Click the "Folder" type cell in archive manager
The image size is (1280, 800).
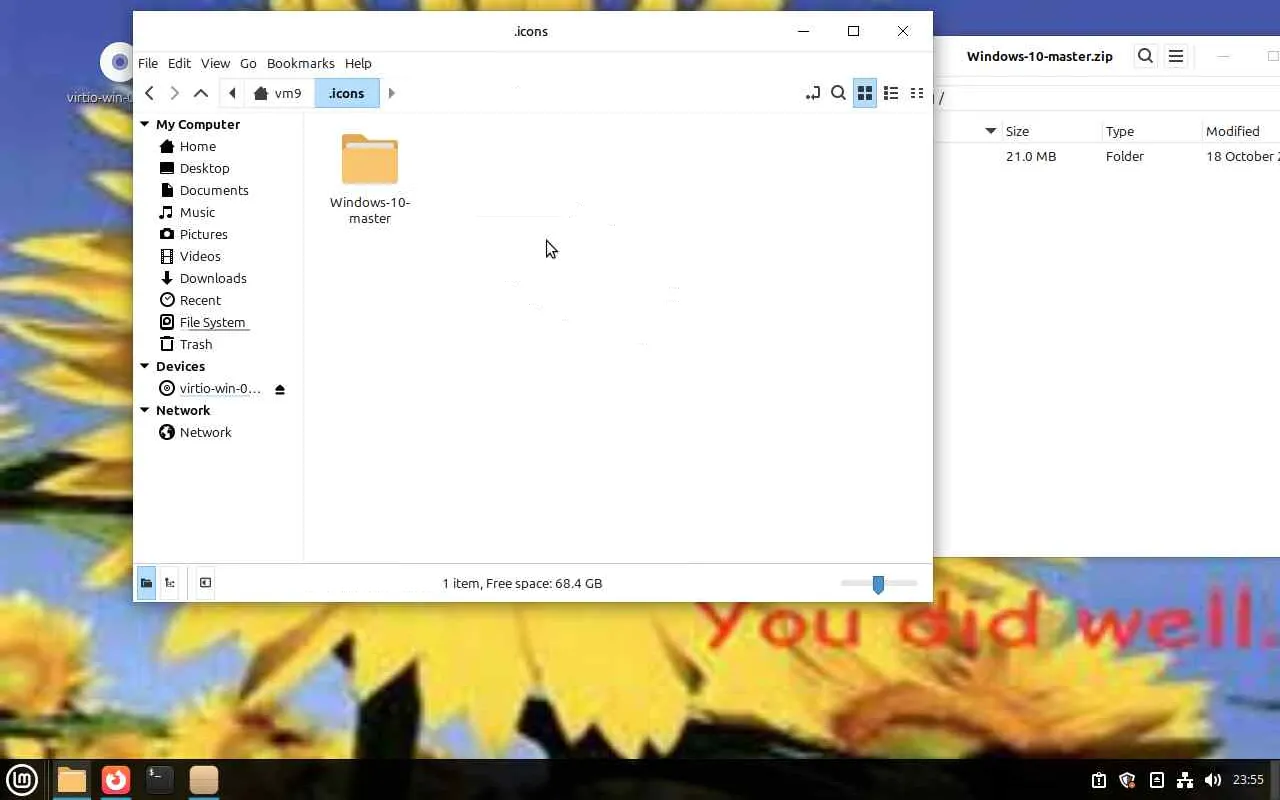click(1125, 156)
